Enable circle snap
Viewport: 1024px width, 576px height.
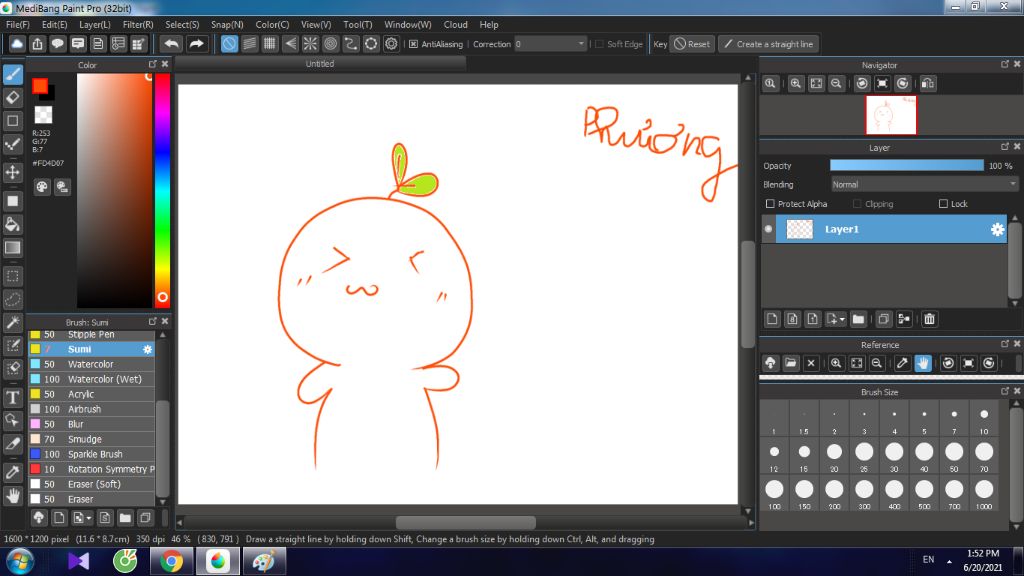[330, 44]
